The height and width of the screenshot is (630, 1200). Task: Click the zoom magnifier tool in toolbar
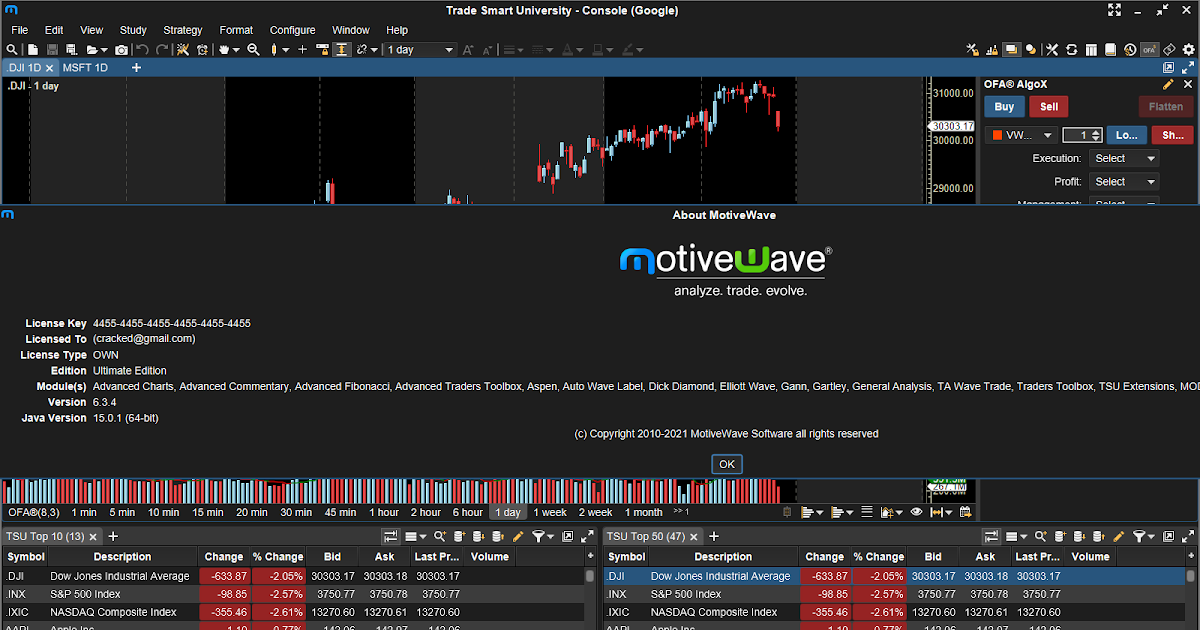(x=253, y=49)
